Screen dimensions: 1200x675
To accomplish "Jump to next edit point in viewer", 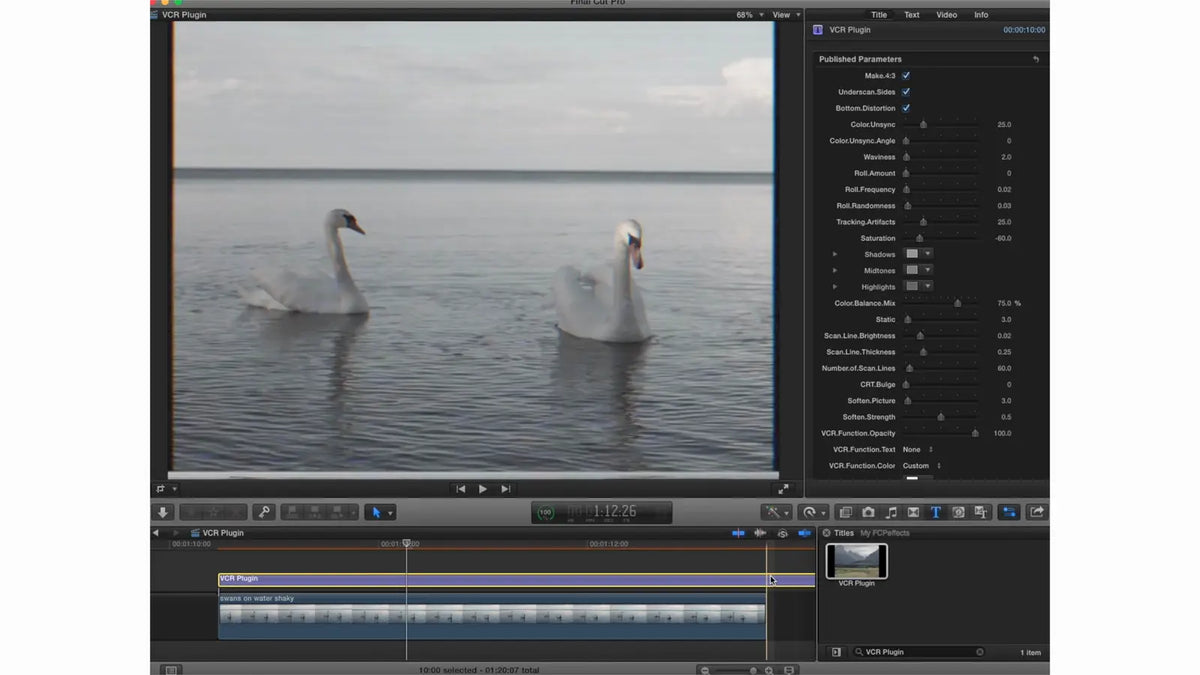I will pos(506,489).
